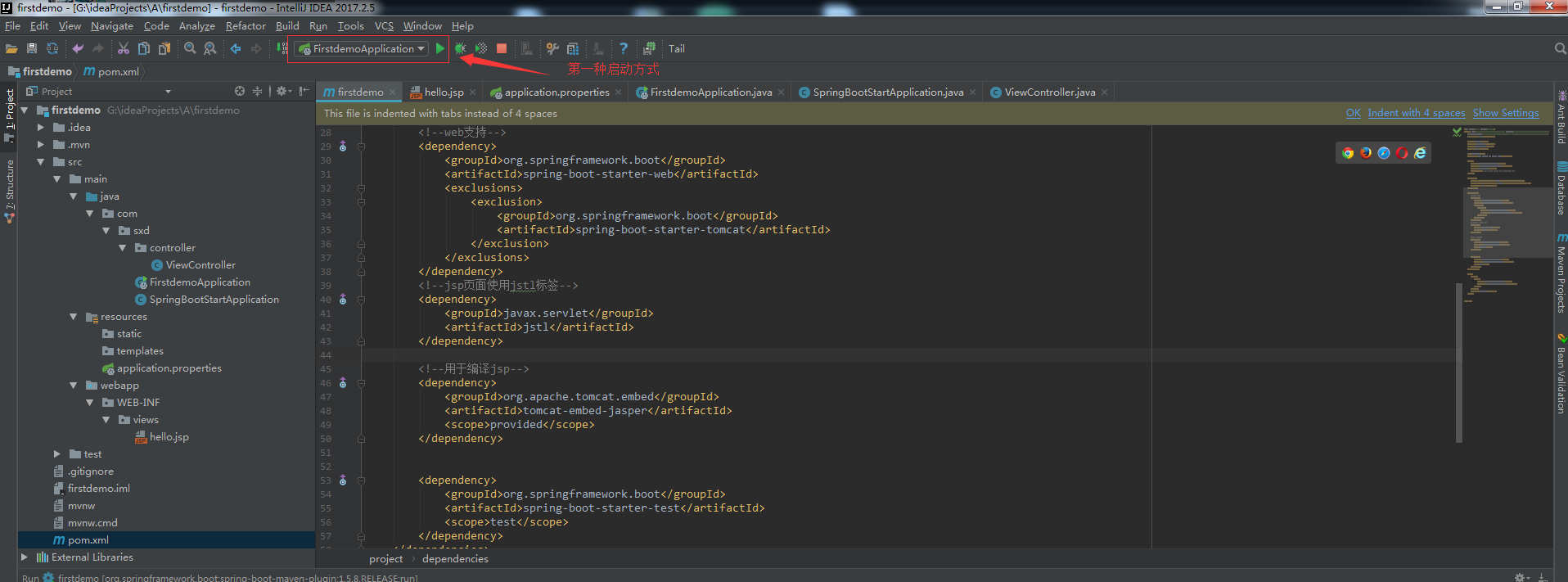The width and height of the screenshot is (1568, 582).
Task: Switch to the SpringBootStartApplication.java tab
Action: click(888, 92)
